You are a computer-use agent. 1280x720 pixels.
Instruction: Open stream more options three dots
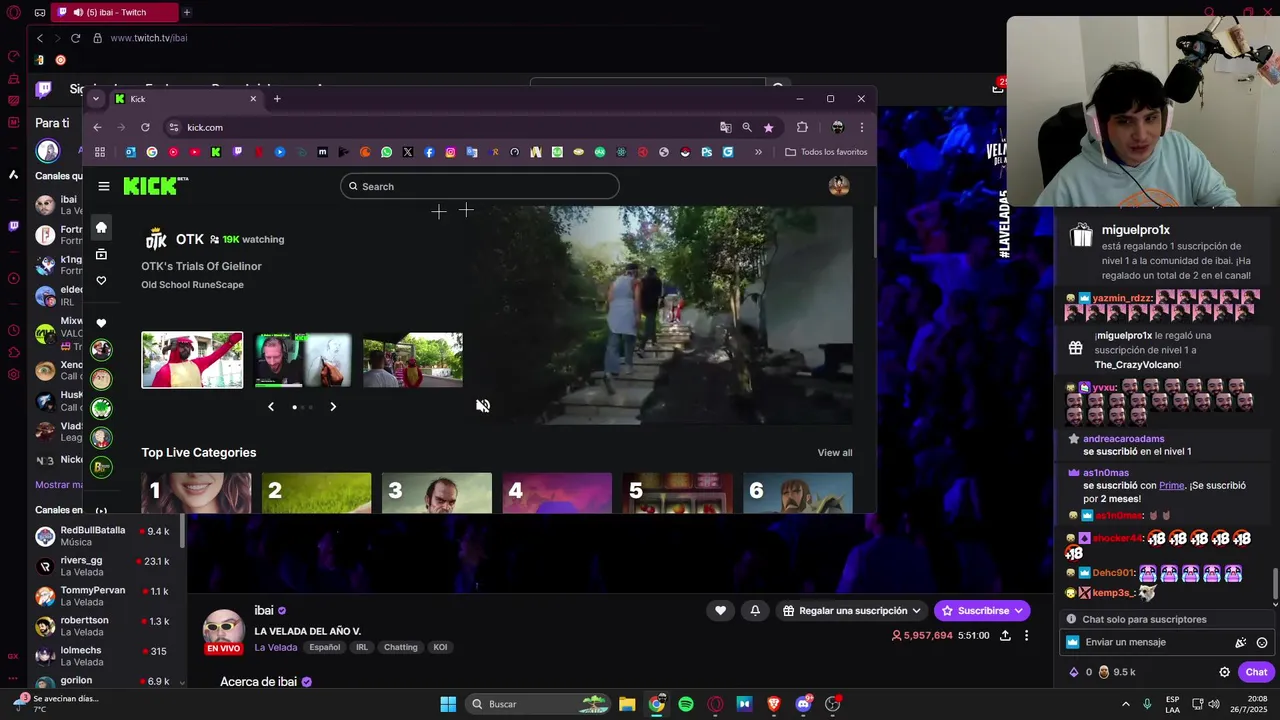click(x=1026, y=635)
